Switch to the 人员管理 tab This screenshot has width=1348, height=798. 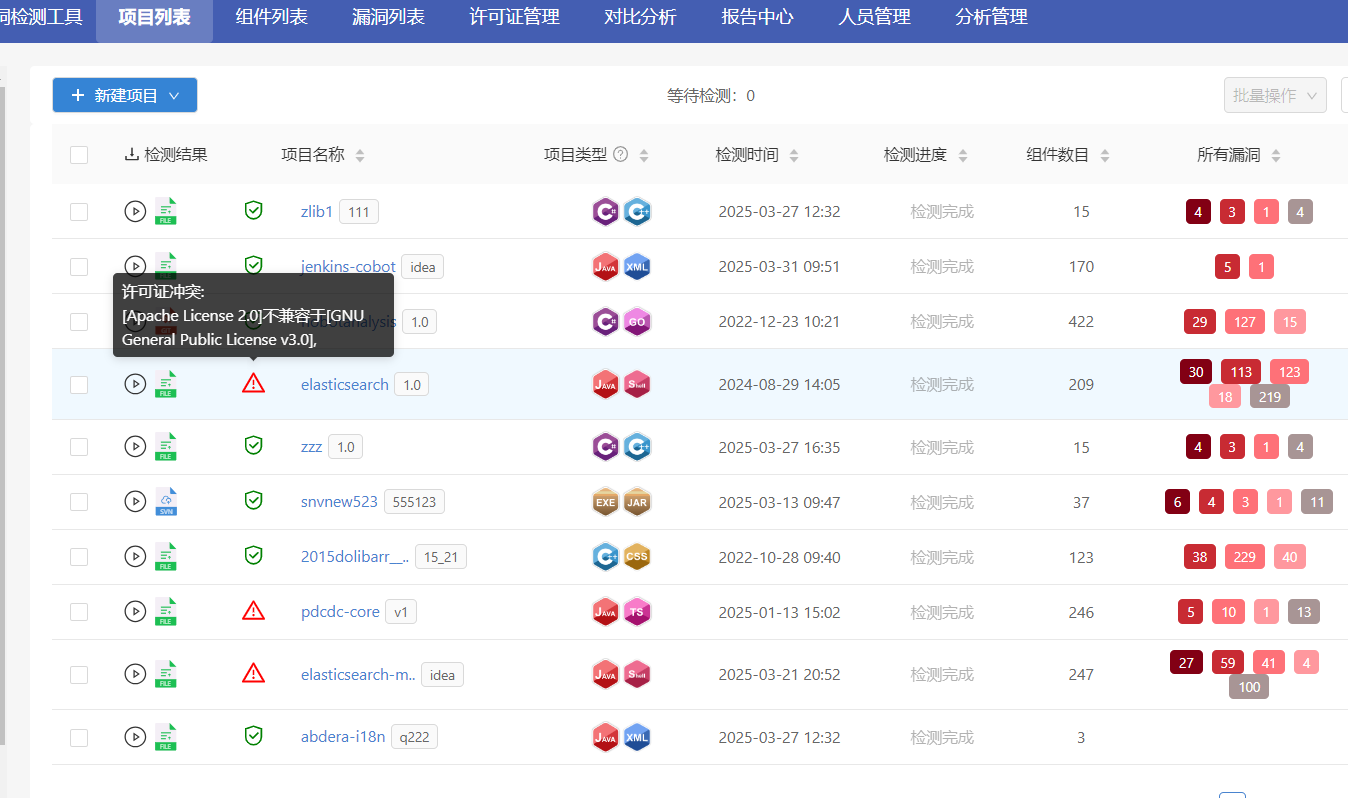tap(875, 17)
